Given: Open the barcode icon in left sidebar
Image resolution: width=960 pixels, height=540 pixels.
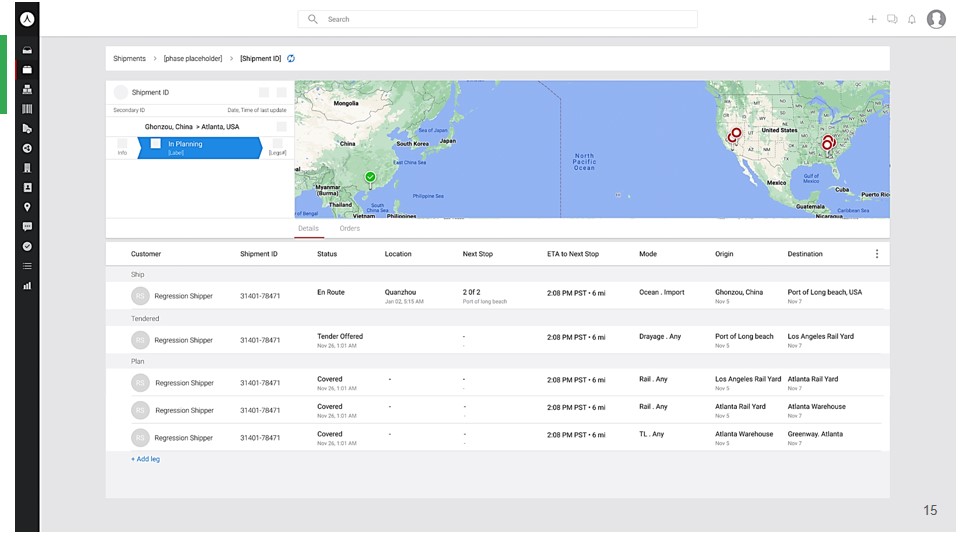Looking at the screenshot, I should (x=27, y=109).
